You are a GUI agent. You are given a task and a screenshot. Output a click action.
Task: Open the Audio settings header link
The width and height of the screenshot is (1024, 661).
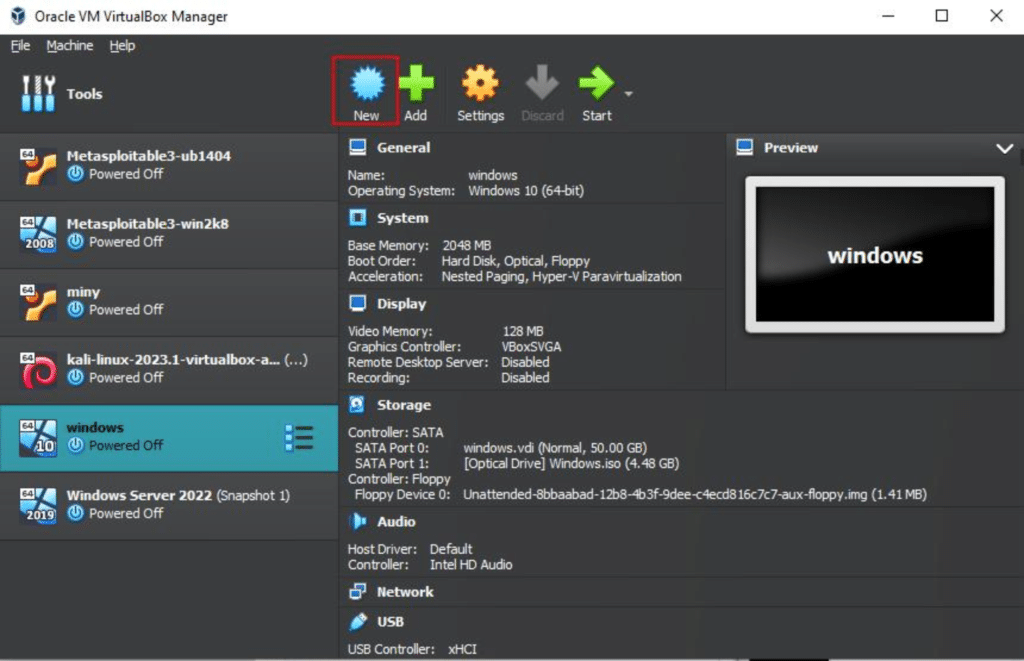(396, 522)
